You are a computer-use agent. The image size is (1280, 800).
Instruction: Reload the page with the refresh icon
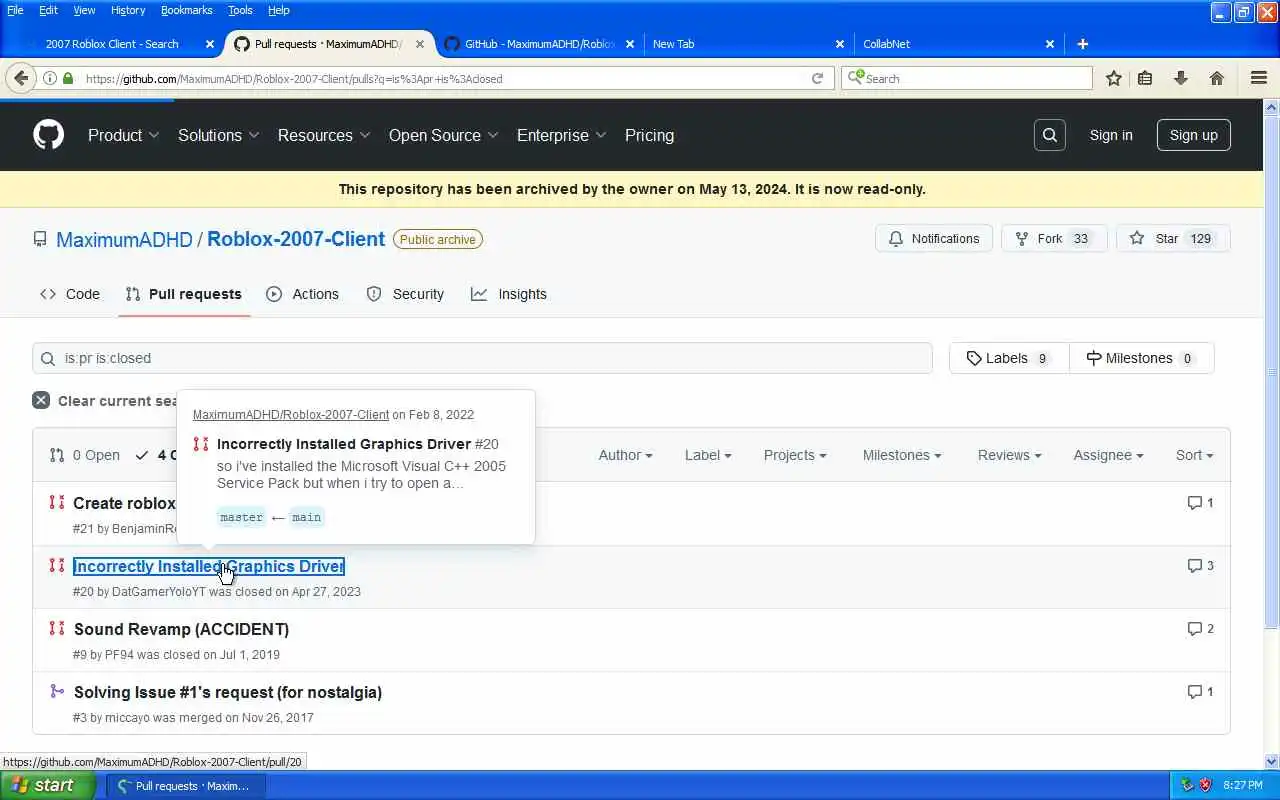pyautogui.click(x=818, y=78)
